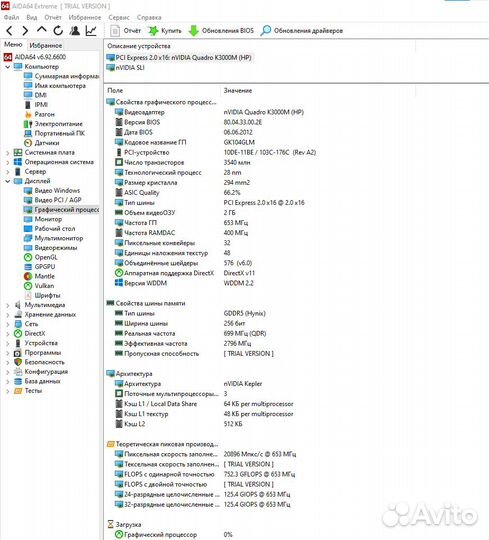
Task: Expand the Операционная система node
Action: [x=8, y=162]
